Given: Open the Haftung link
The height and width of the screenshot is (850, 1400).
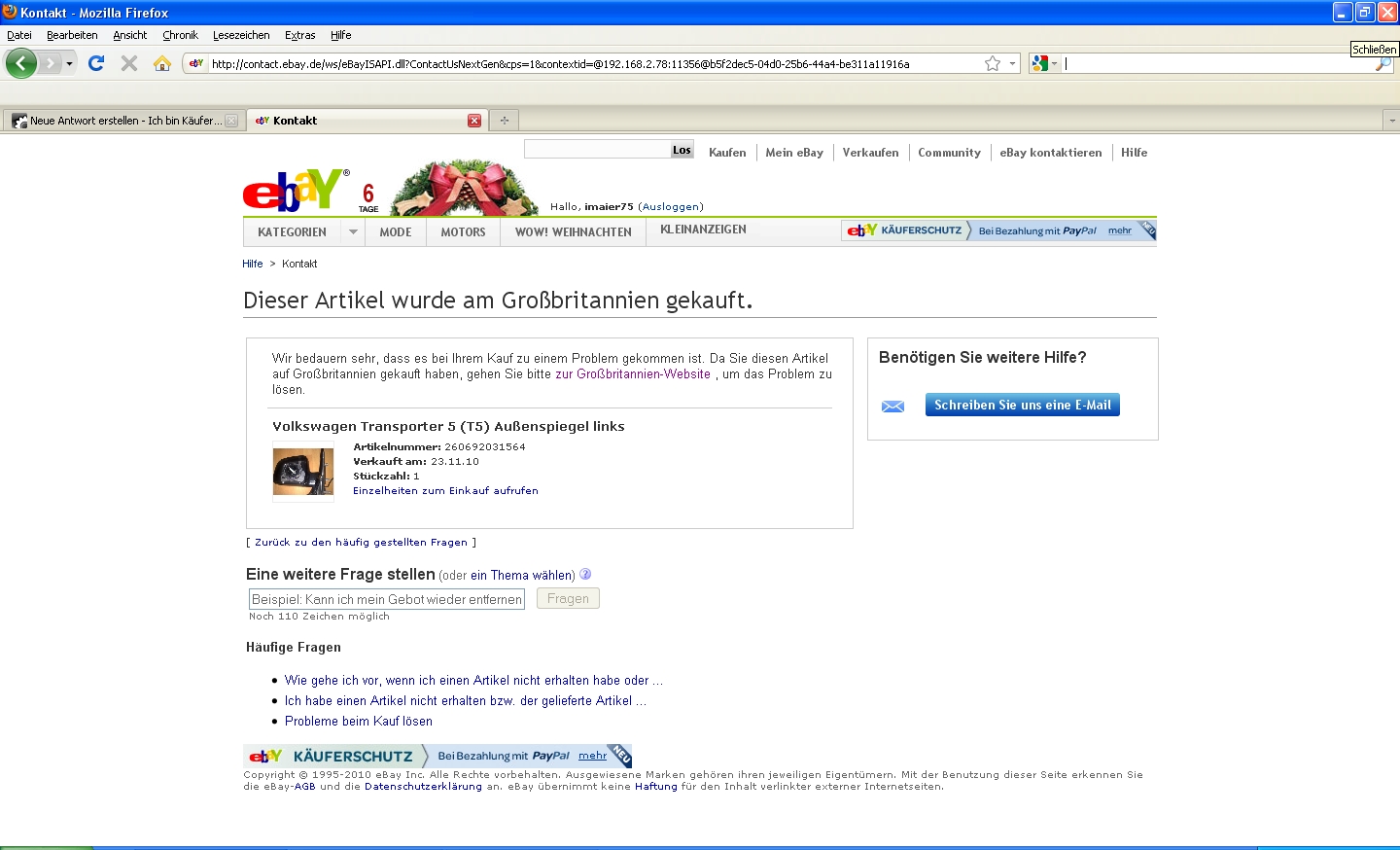Looking at the screenshot, I should (x=656, y=787).
